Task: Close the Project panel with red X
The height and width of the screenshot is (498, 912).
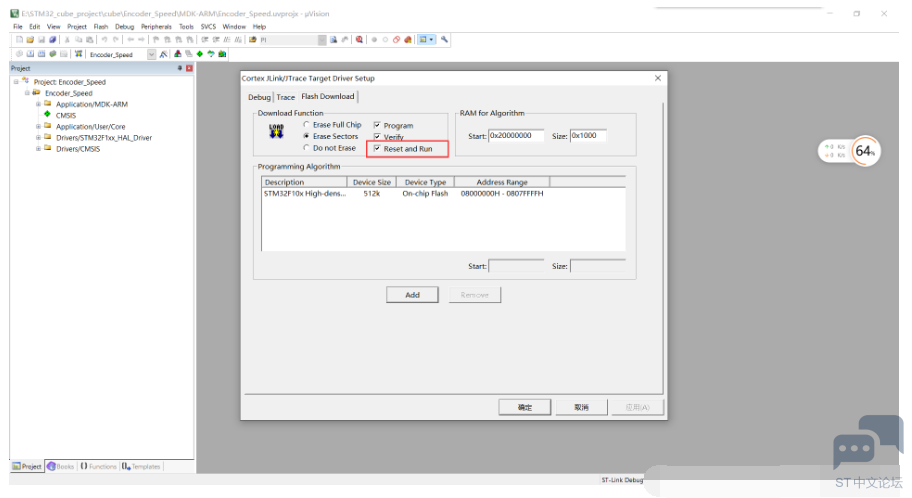Action: click(x=189, y=68)
